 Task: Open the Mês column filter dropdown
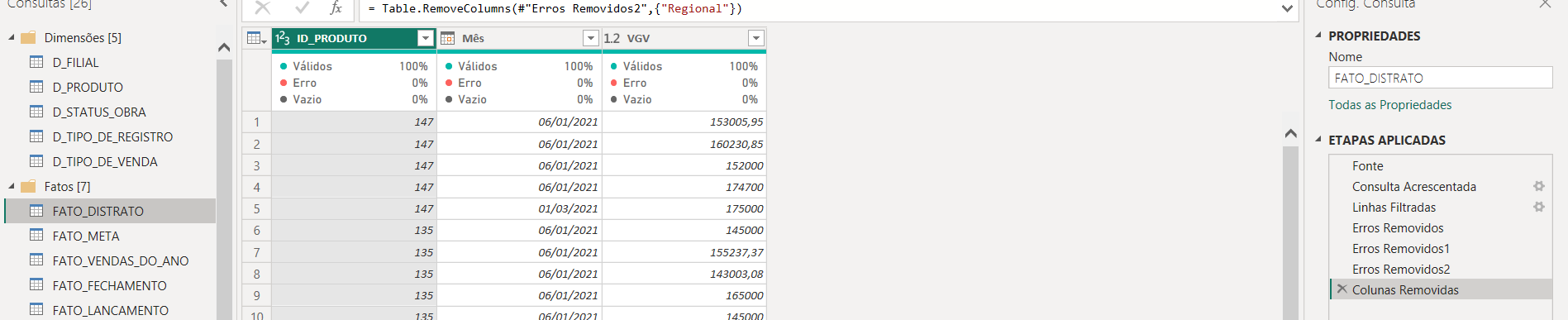click(590, 38)
